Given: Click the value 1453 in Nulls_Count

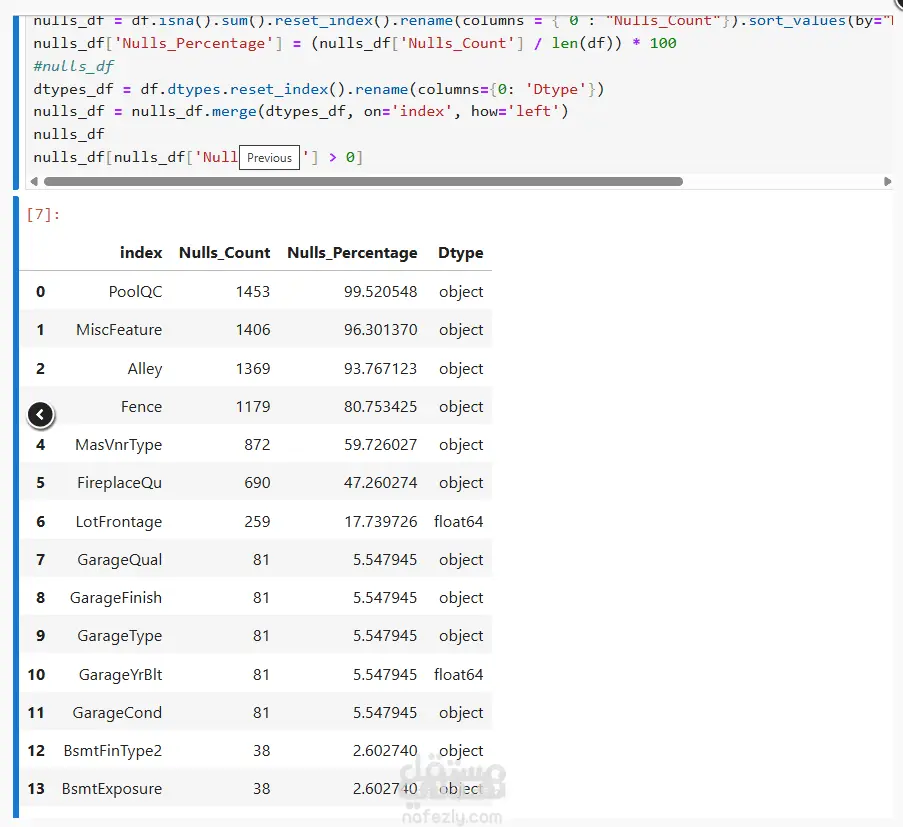Looking at the screenshot, I should pos(253,291).
